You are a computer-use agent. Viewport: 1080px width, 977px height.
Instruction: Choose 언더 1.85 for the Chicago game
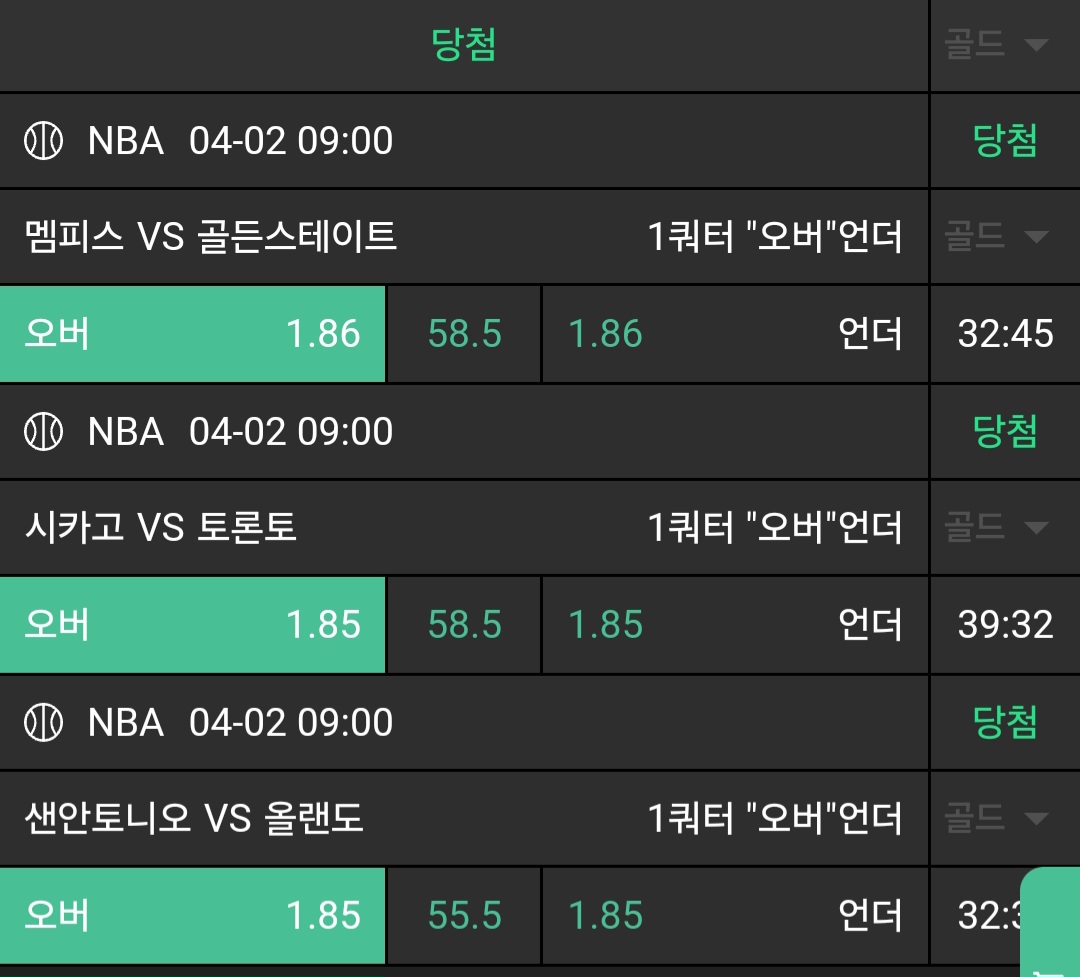tap(735, 625)
